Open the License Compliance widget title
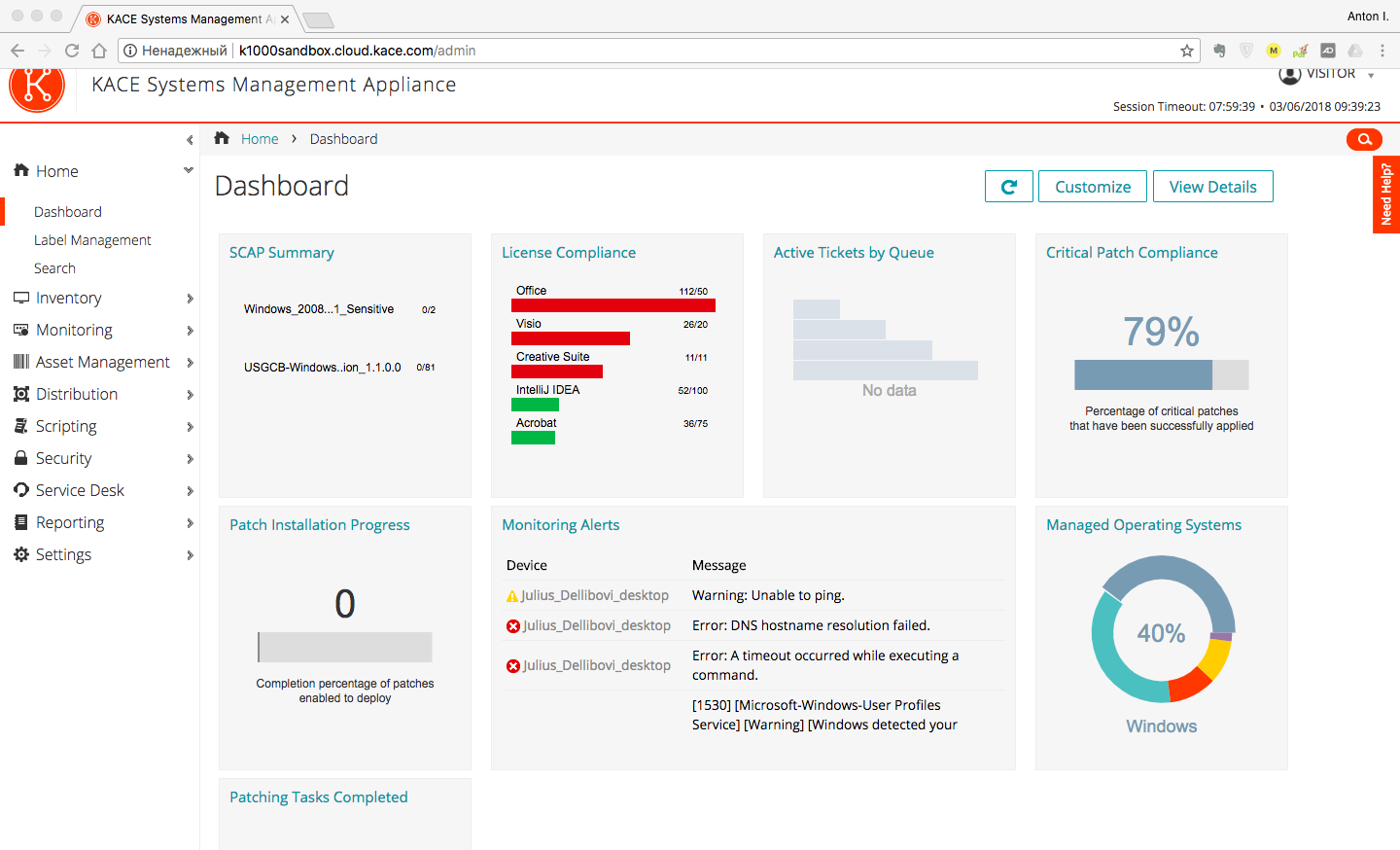This screenshot has height=850, width=1400. (x=569, y=253)
